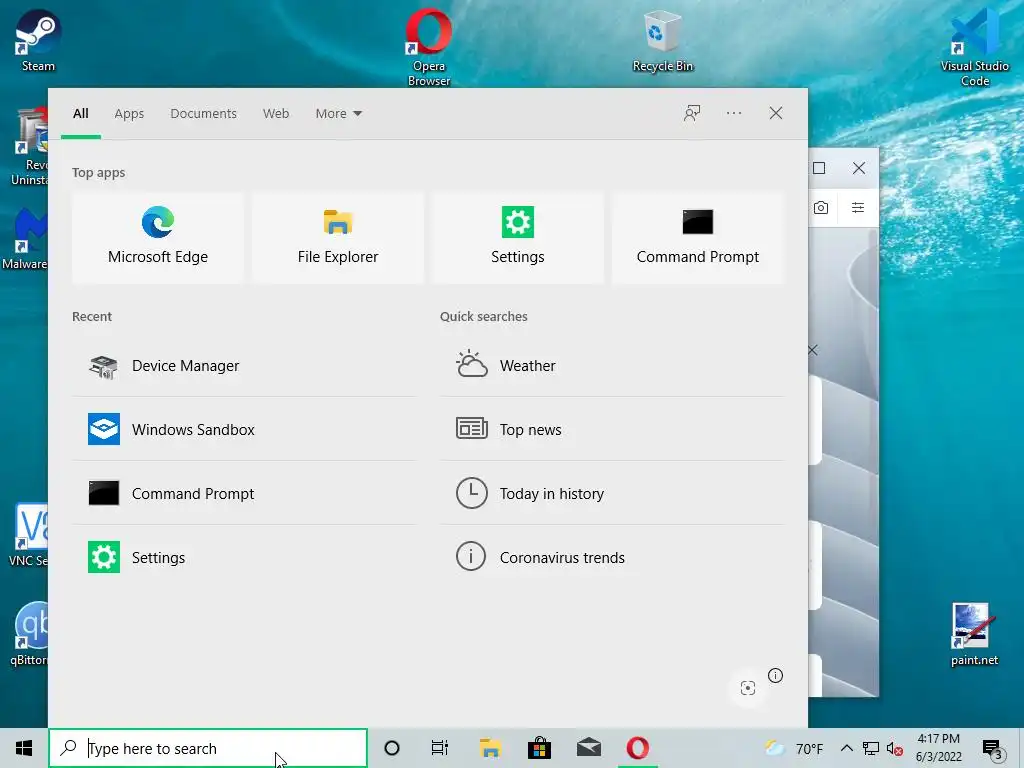The image size is (1024, 768).
Task: Launch Windows Sandbox from Recent list
Action: click(244, 430)
